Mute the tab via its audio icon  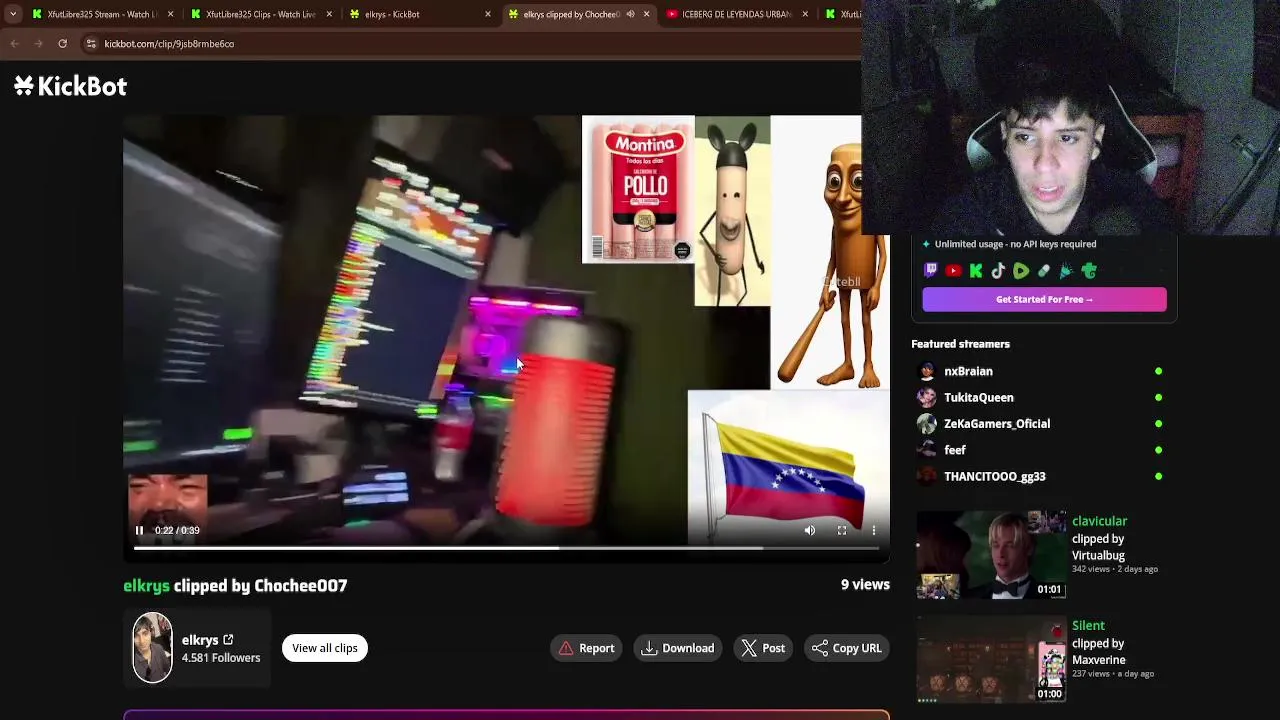(x=630, y=14)
